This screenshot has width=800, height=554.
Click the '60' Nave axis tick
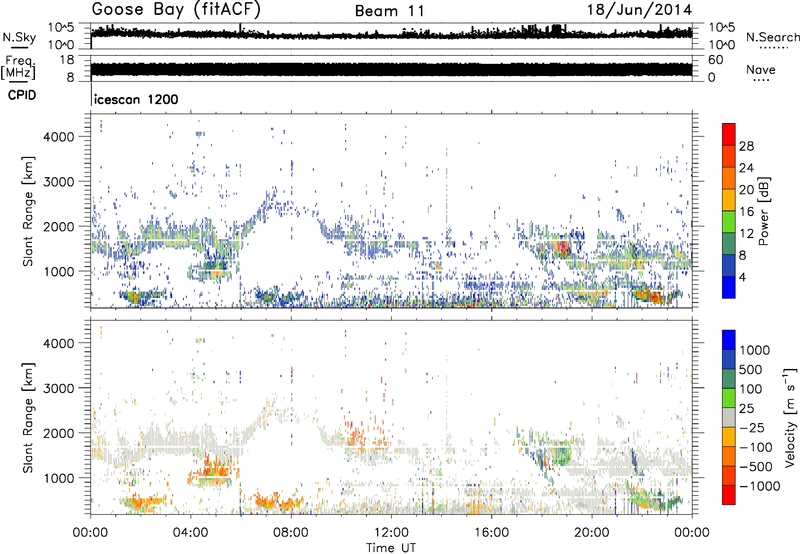pos(716,60)
